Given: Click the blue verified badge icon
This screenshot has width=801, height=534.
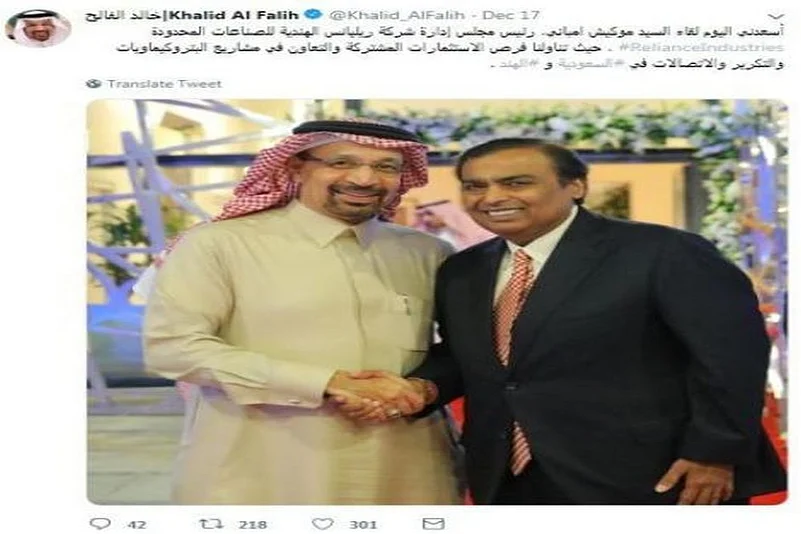Looking at the screenshot, I should (315, 14).
